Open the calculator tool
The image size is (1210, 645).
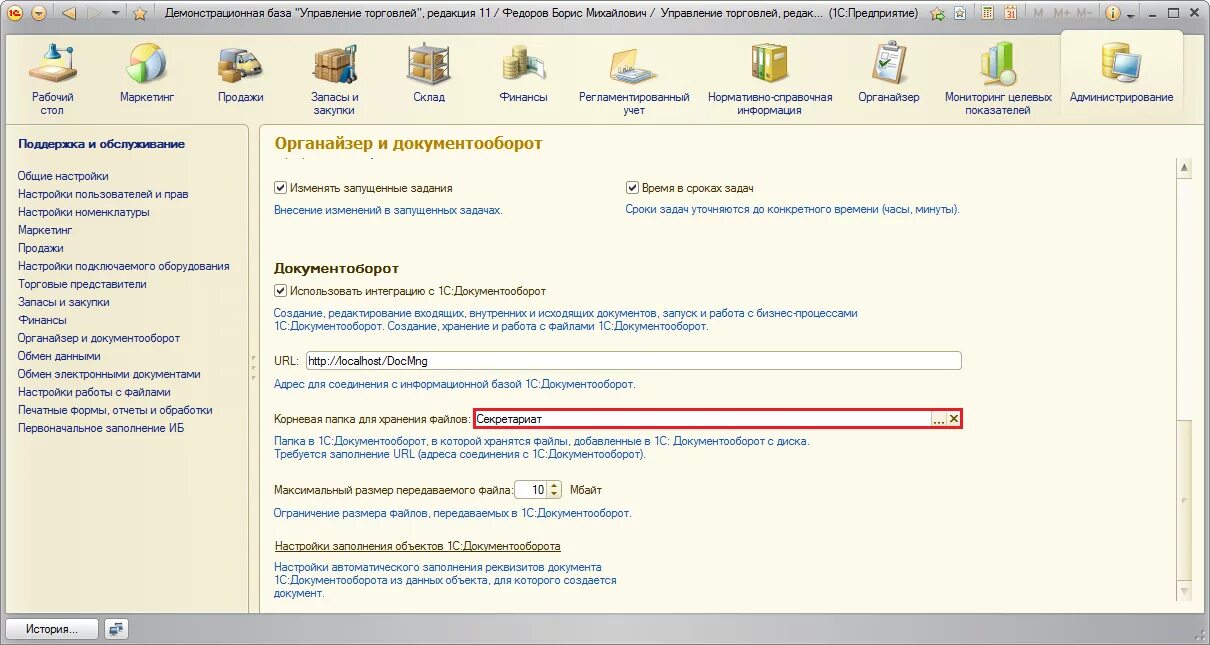click(x=988, y=14)
